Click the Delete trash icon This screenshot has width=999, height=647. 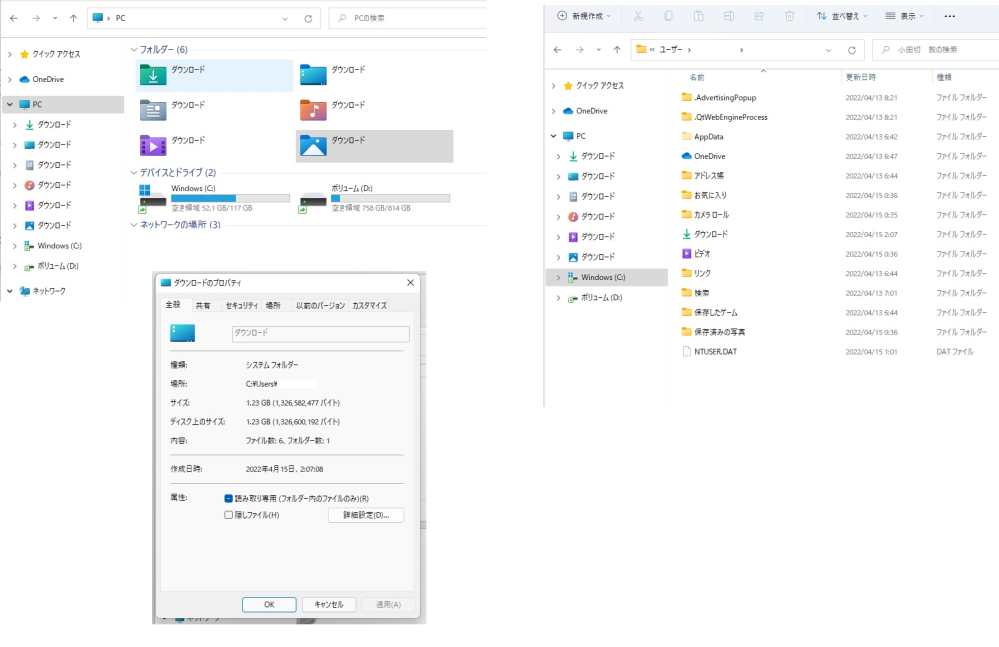point(791,16)
